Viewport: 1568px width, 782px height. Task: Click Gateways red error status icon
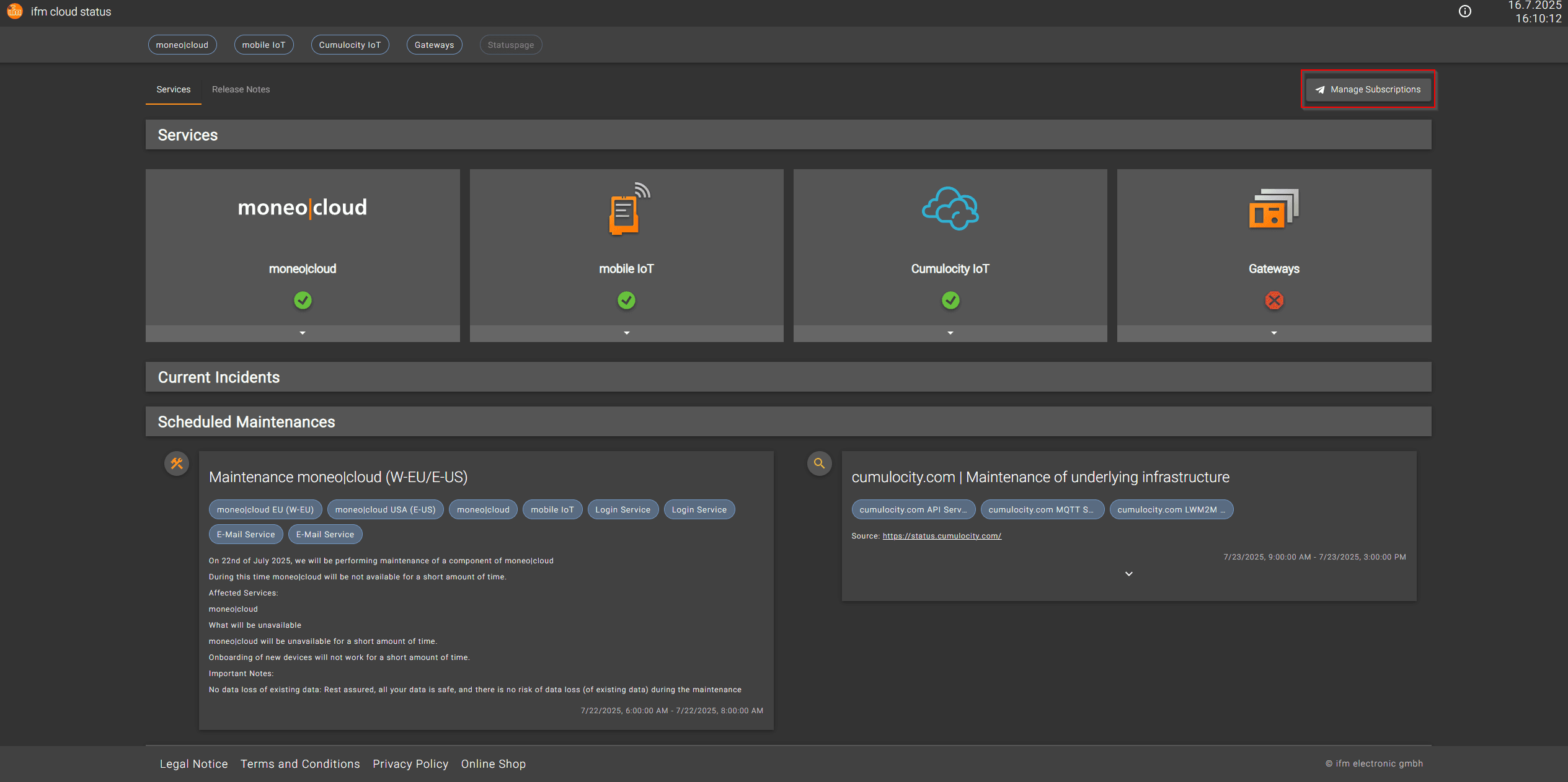pos(1274,301)
